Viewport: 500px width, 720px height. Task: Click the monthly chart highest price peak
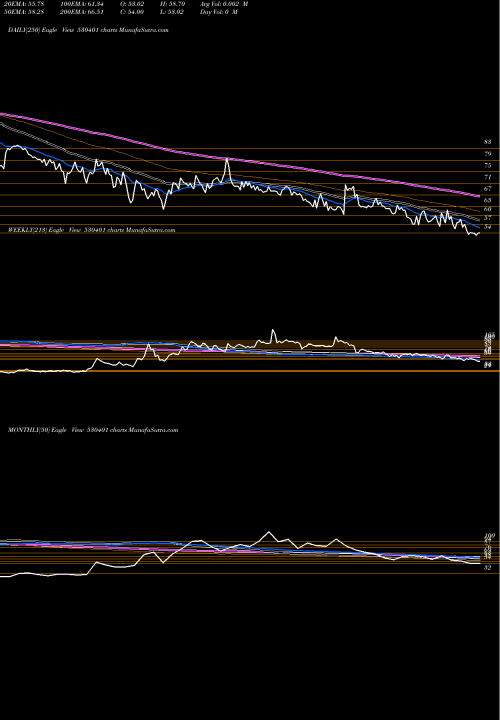[x=269, y=532]
